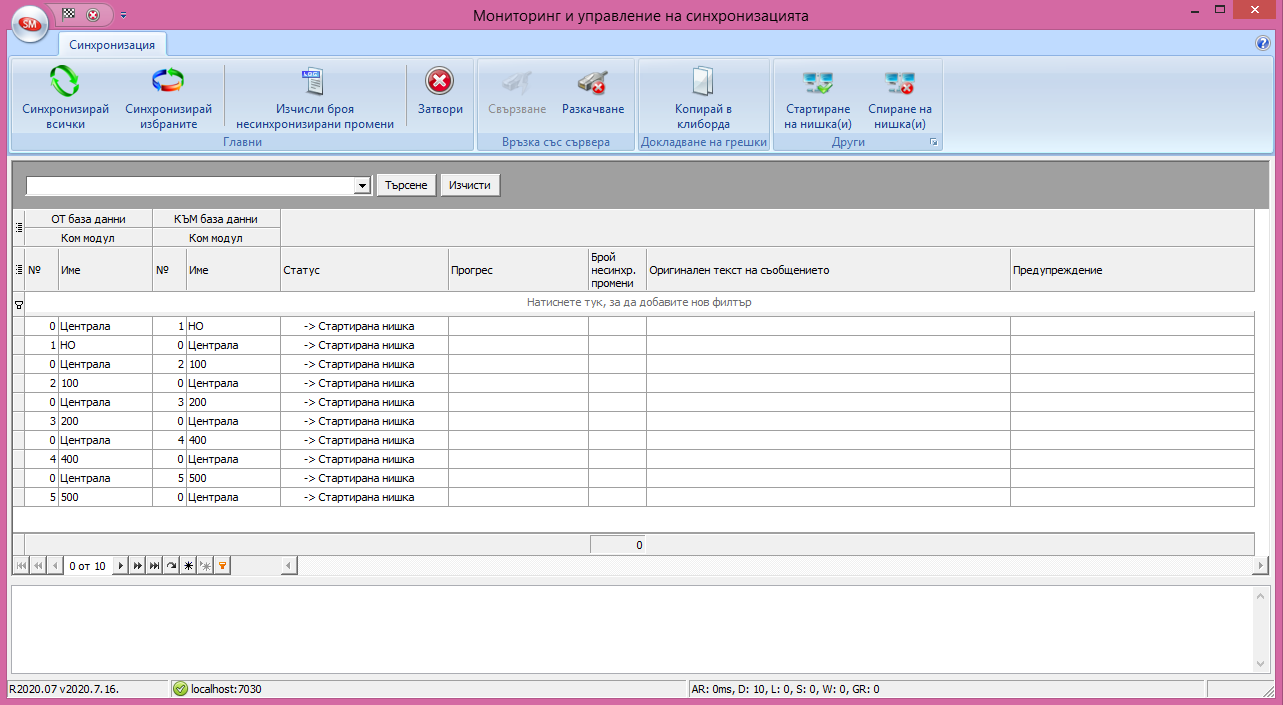Open the Други group dialog launcher
Viewport: 1283px width, 705px height.
[x=934, y=143]
